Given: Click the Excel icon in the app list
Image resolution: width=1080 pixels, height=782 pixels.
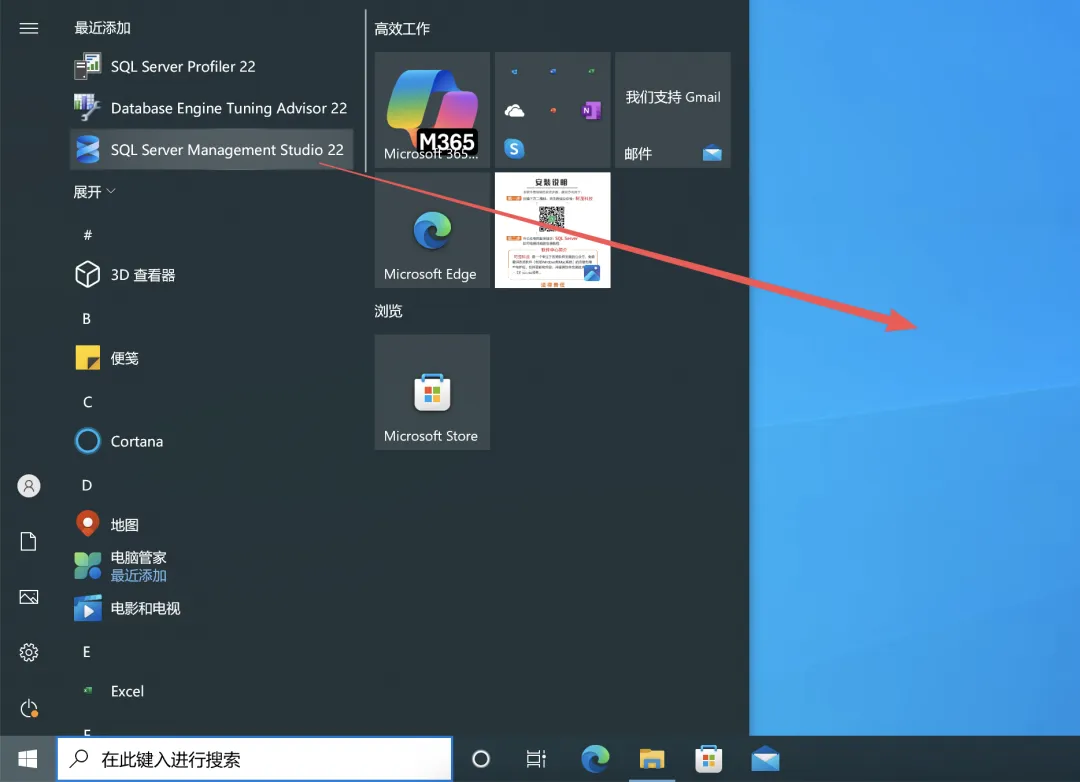Looking at the screenshot, I should tap(87, 690).
